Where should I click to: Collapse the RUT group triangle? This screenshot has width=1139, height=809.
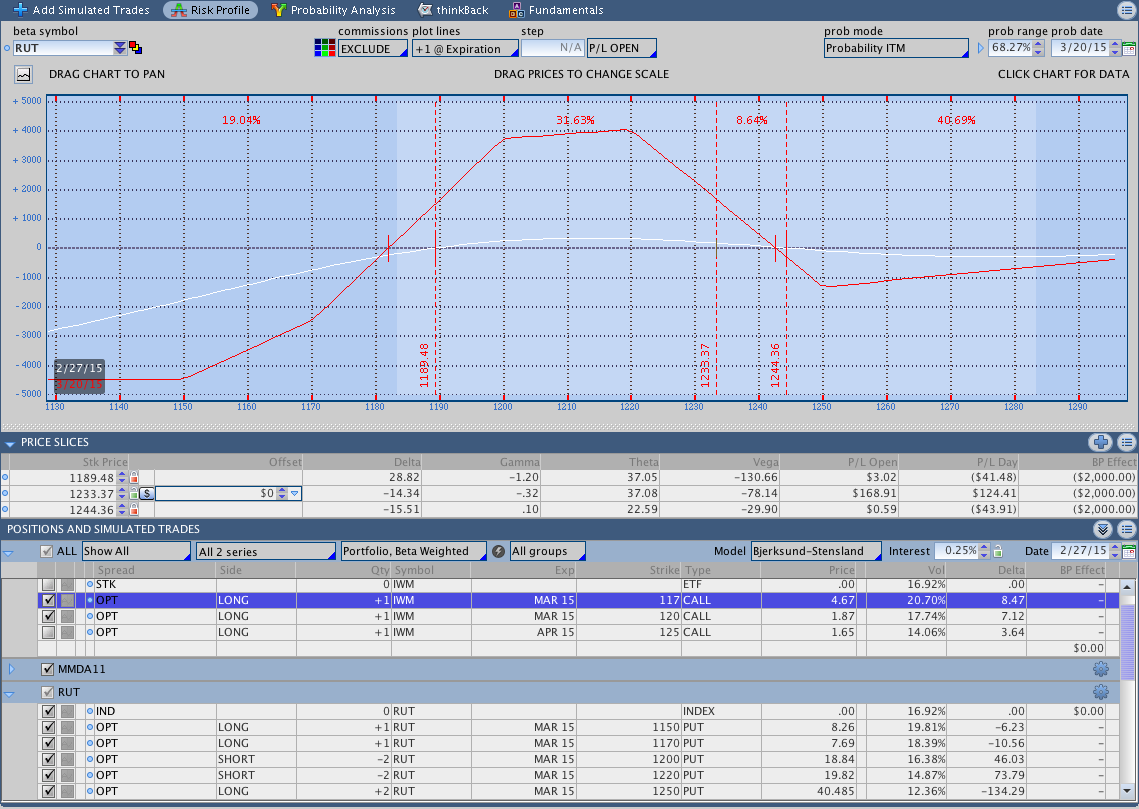(9, 693)
